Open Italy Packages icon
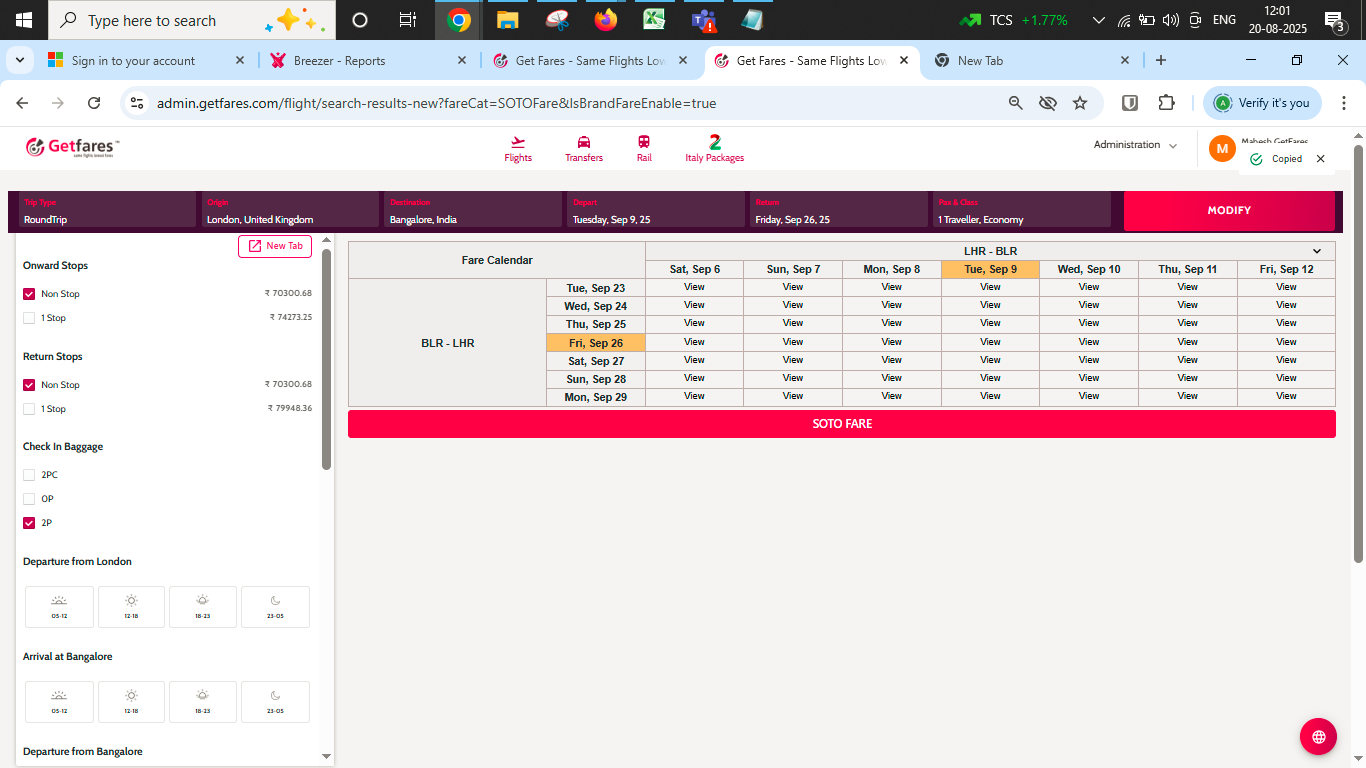1366x768 pixels. [714, 143]
